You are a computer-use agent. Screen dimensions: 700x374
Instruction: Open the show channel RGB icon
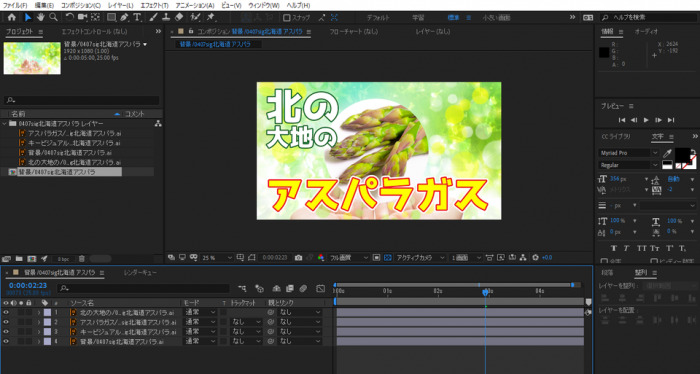(x=321, y=258)
